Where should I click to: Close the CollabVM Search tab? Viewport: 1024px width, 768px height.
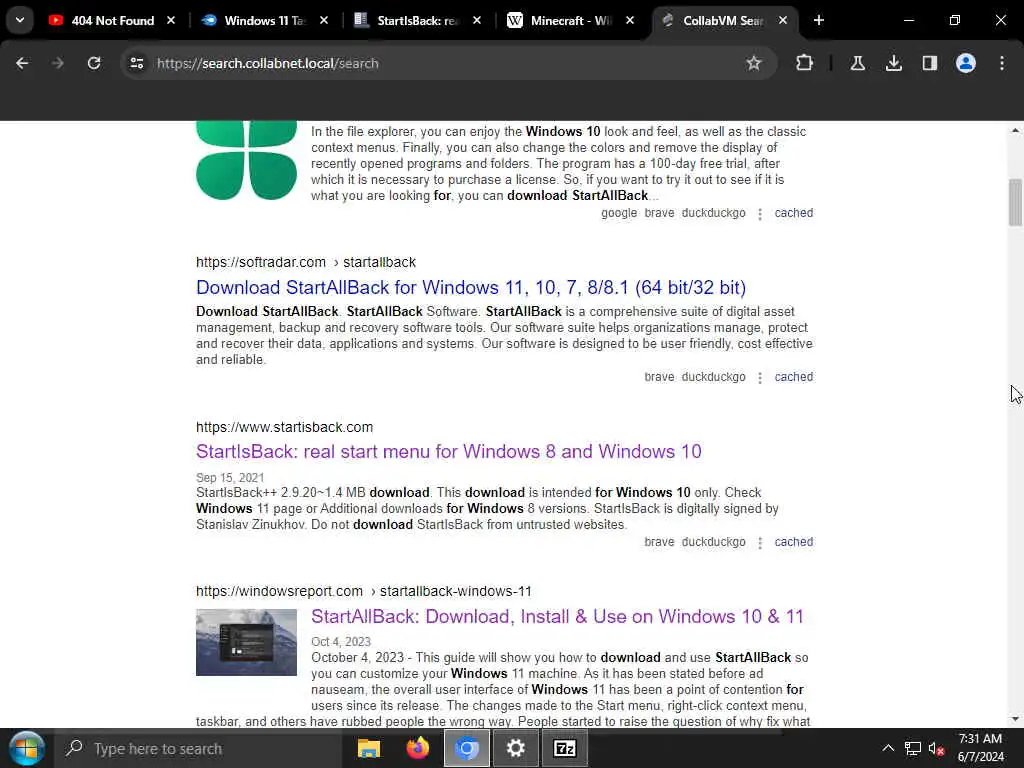(x=782, y=20)
